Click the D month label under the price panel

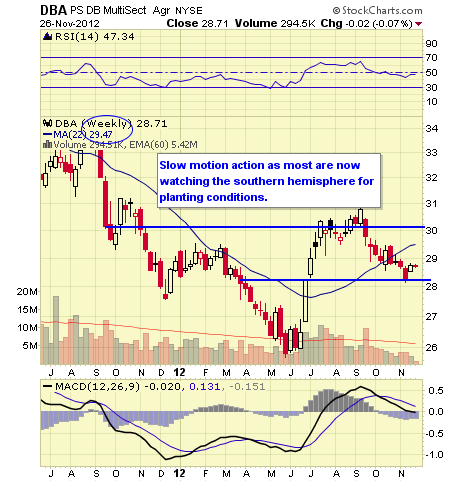161,372
